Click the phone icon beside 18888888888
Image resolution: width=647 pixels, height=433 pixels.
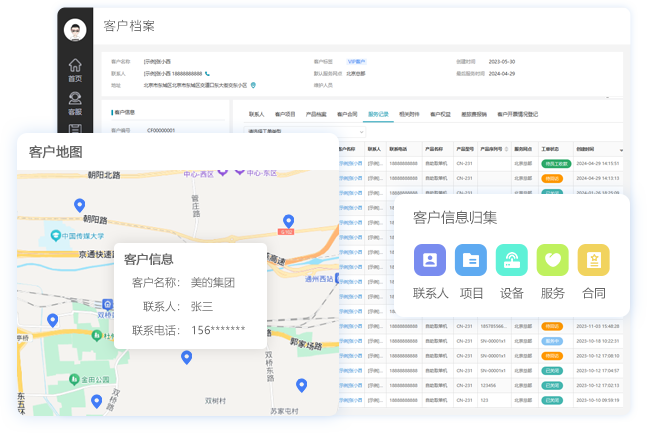207,73
